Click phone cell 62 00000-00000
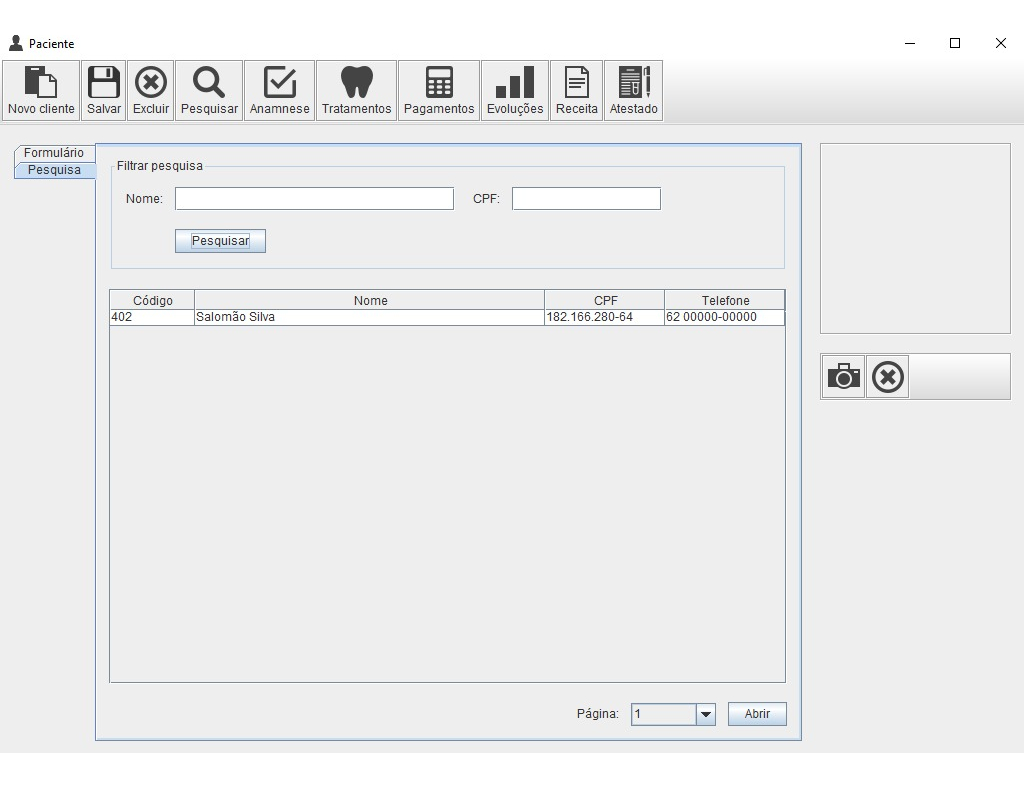1024x788 pixels. click(725, 317)
